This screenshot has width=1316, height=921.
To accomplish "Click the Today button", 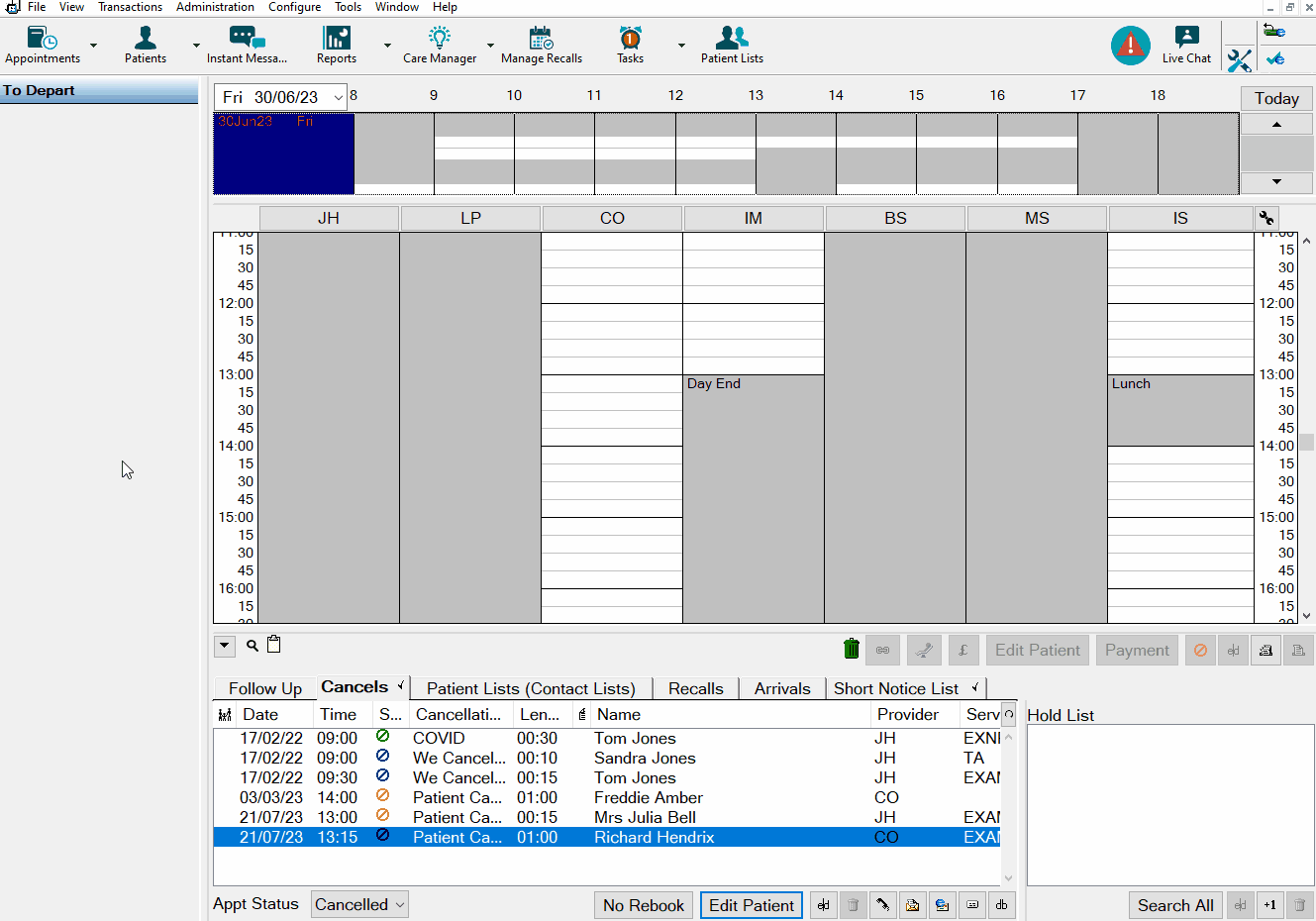I will point(1276,98).
